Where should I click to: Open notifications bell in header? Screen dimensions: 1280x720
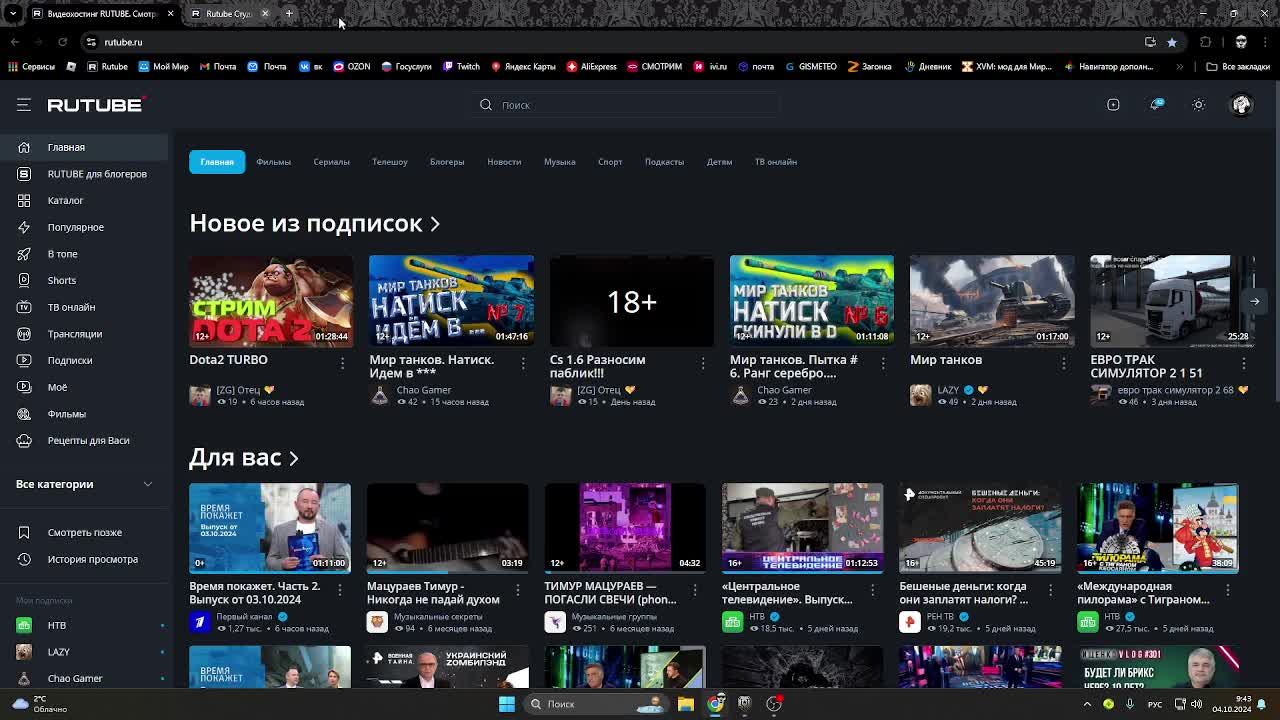[1156, 104]
